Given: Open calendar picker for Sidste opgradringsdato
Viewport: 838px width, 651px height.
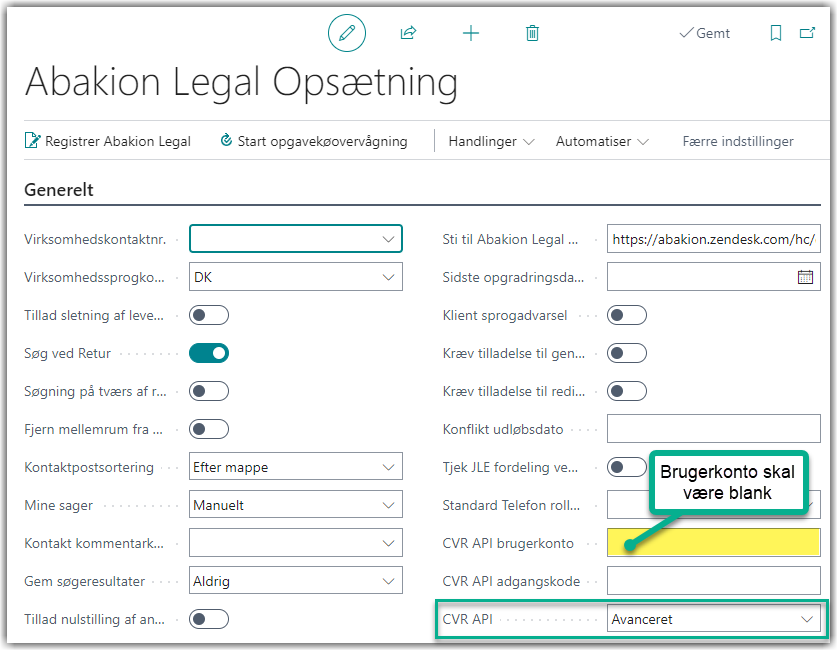Looking at the screenshot, I should click(805, 277).
